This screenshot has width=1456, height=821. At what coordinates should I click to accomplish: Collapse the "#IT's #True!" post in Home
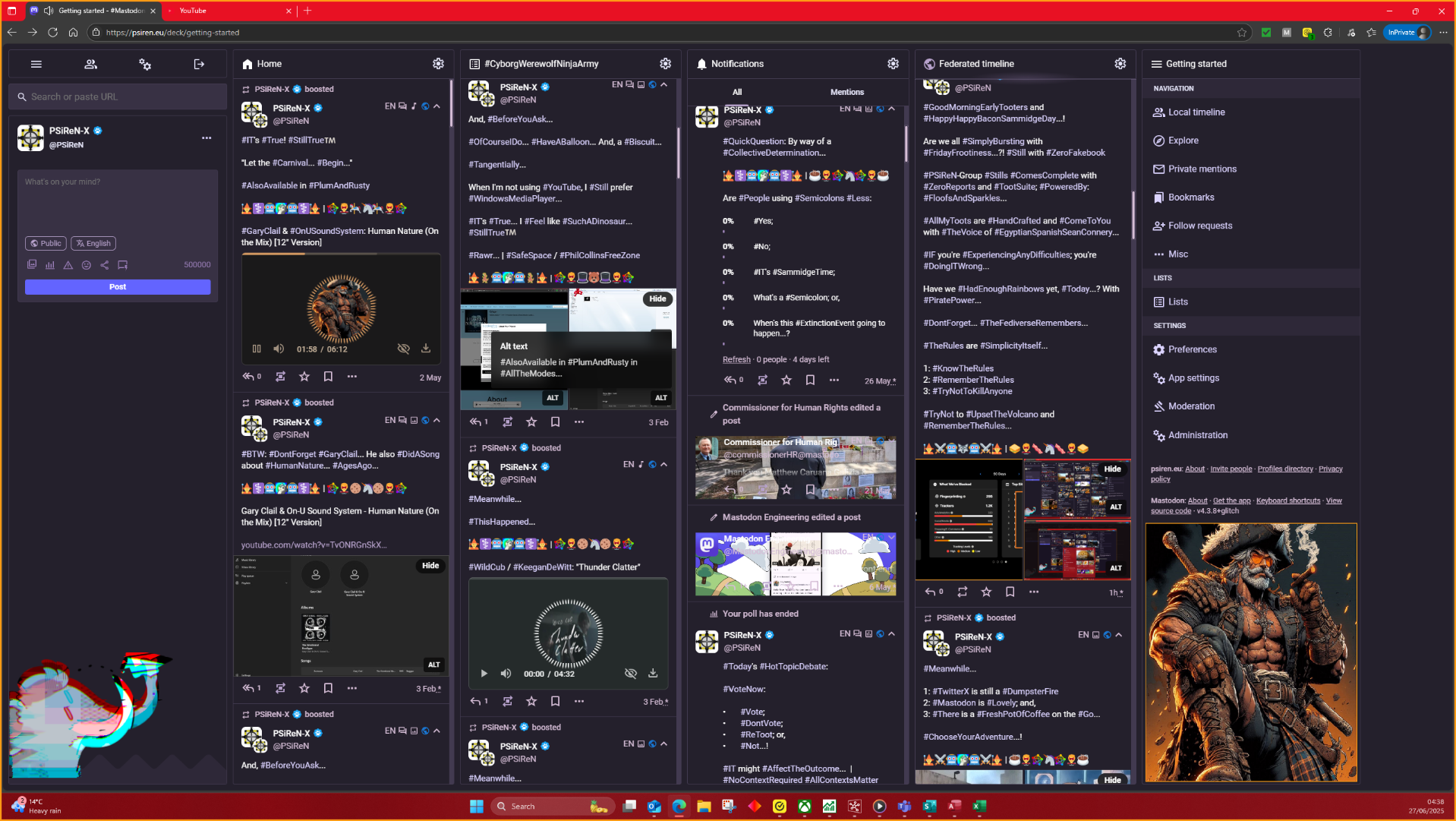[x=437, y=106]
